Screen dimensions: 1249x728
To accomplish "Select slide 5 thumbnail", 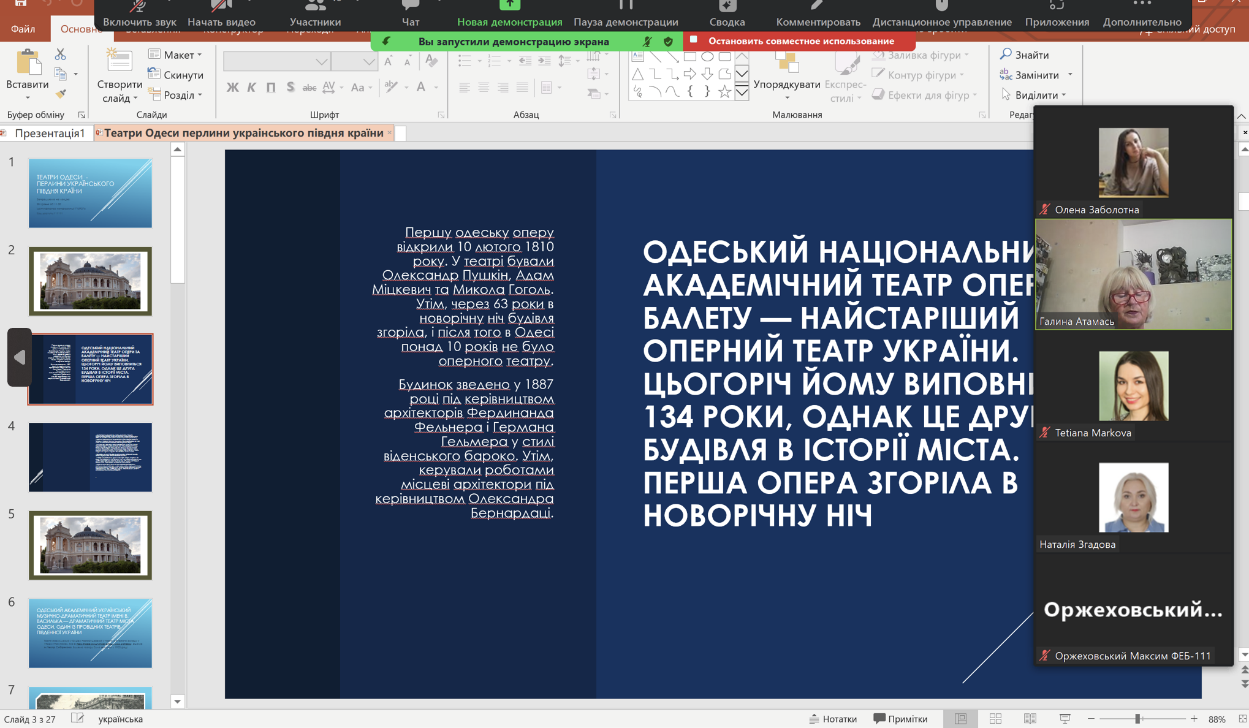I will (x=90, y=545).
